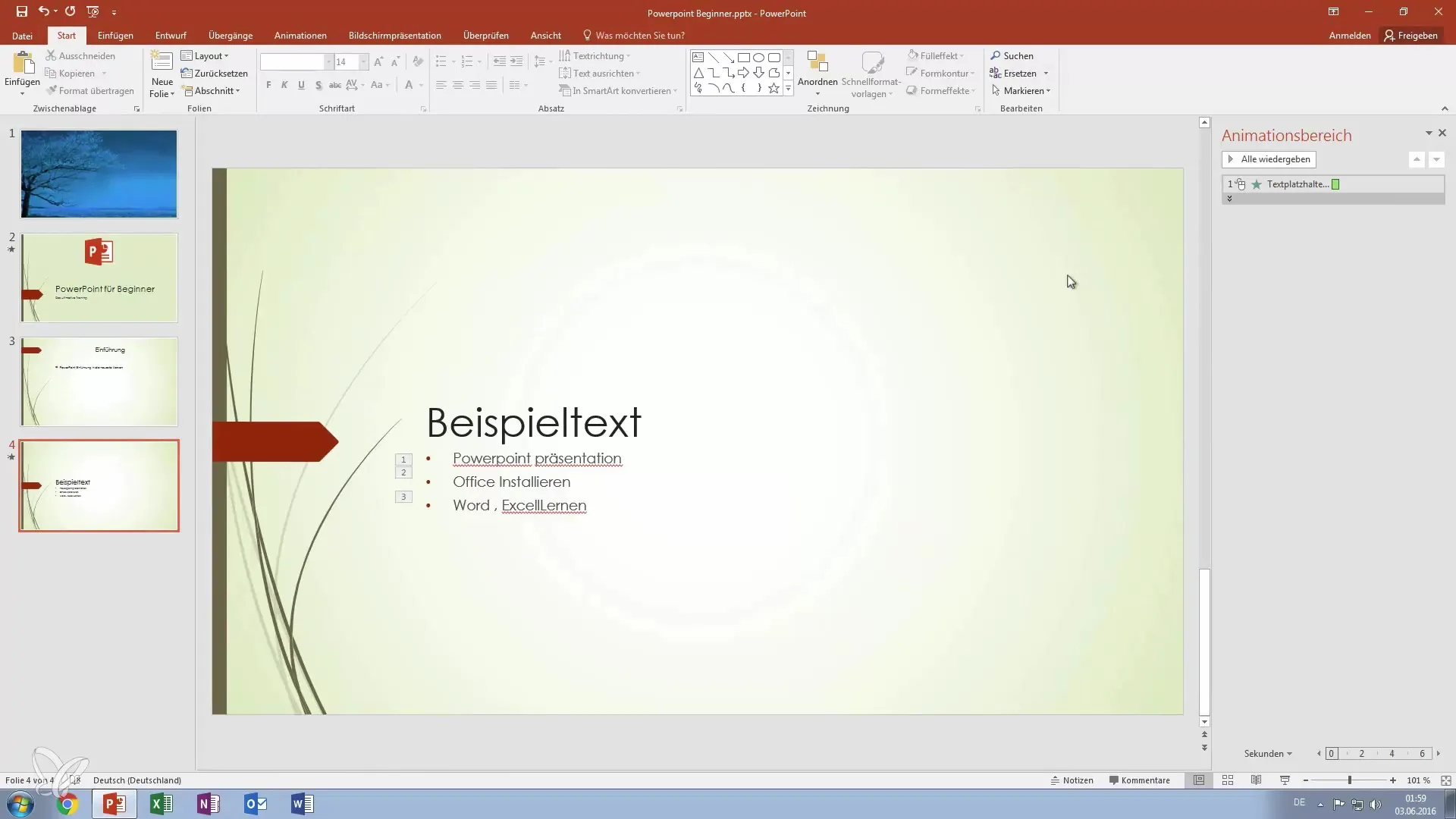Clear all formatting with the eraser icon
The height and width of the screenshot is (819, 1456).
(418, 61)
